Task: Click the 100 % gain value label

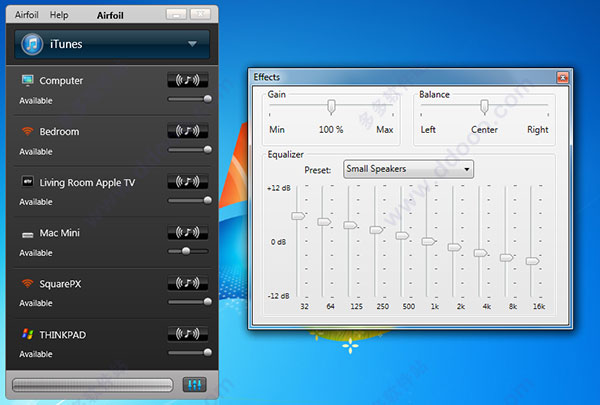Action: pos(331,130)
